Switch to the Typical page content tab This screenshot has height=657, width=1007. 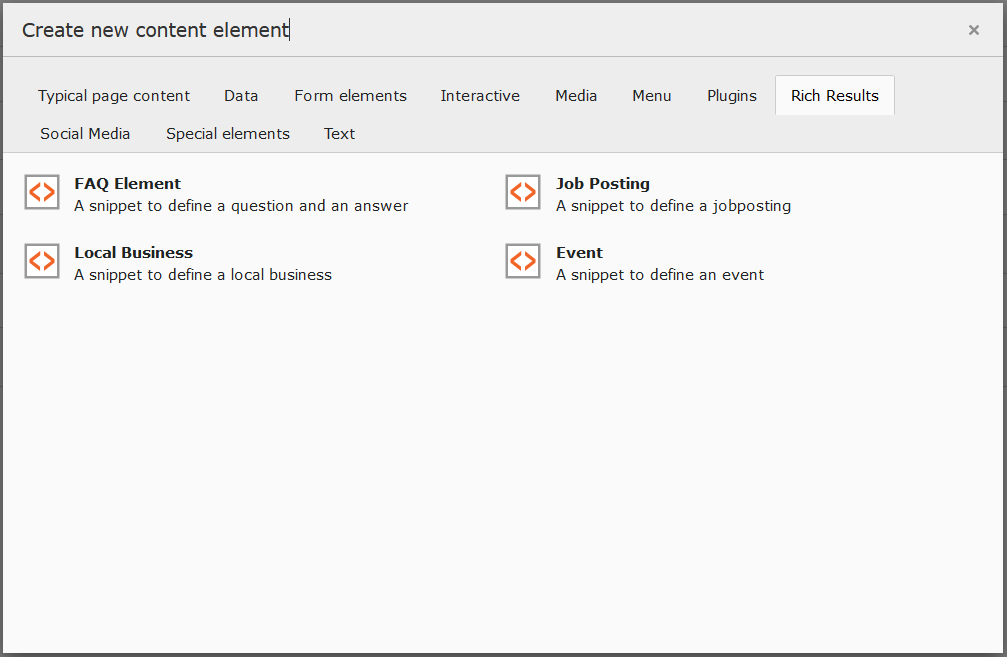[x=114, y=96]
